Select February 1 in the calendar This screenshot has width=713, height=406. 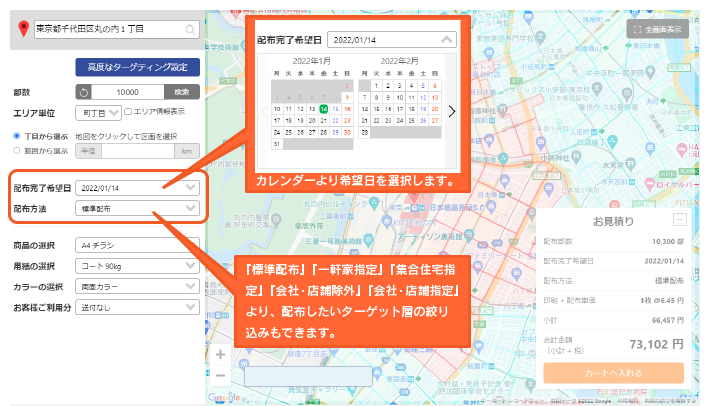click(x=376, y=85)
